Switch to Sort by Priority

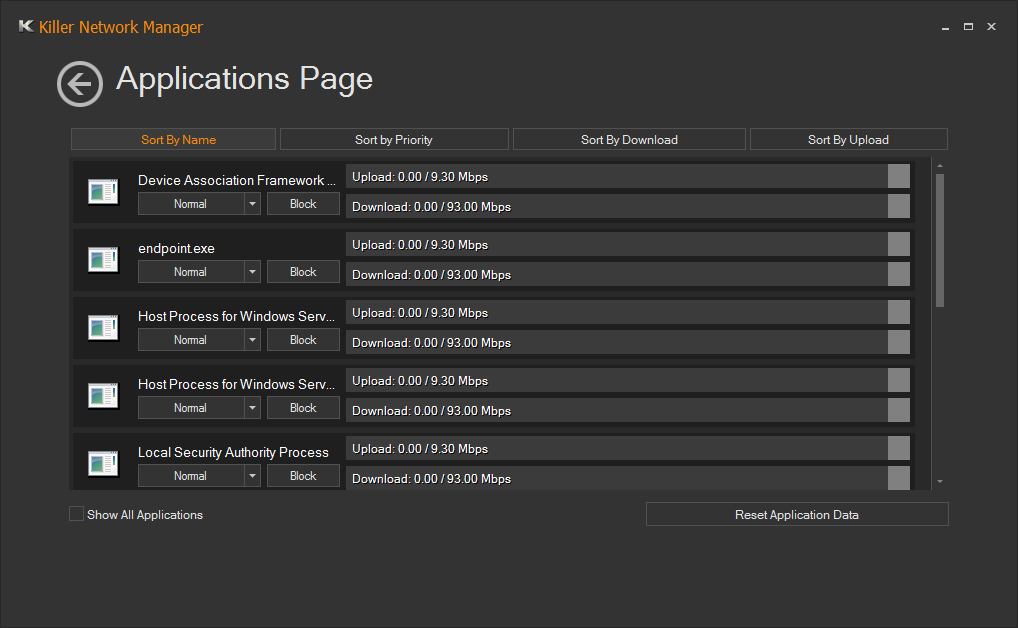click(394, 140)
